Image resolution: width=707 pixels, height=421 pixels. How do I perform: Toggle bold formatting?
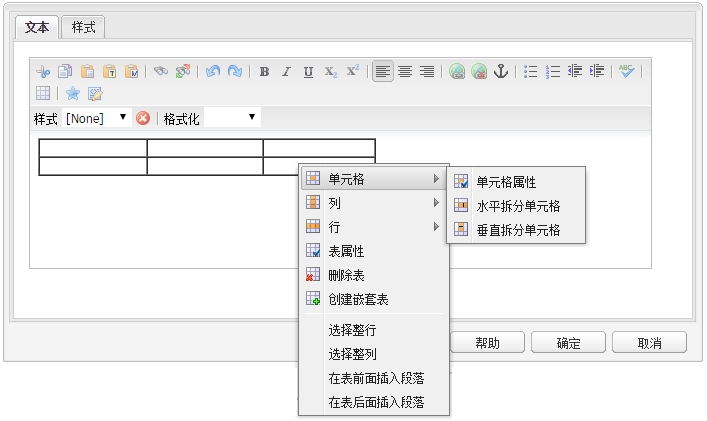(x=264, y=71)
